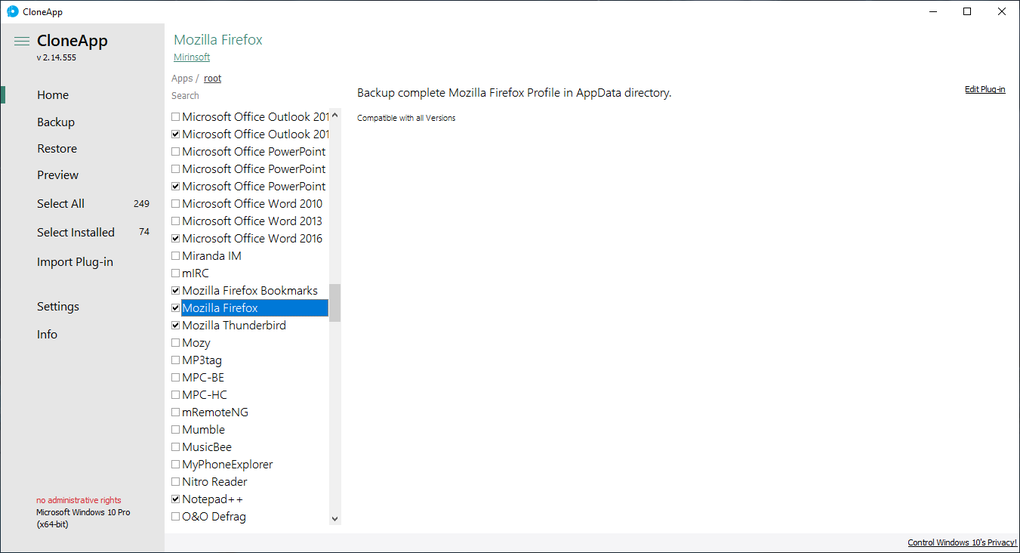Uncheck the Mozilla Firefox checkbox
The height and width of the screenshot is (553, 1020).
pyautogui.click(x=176, y=308)
